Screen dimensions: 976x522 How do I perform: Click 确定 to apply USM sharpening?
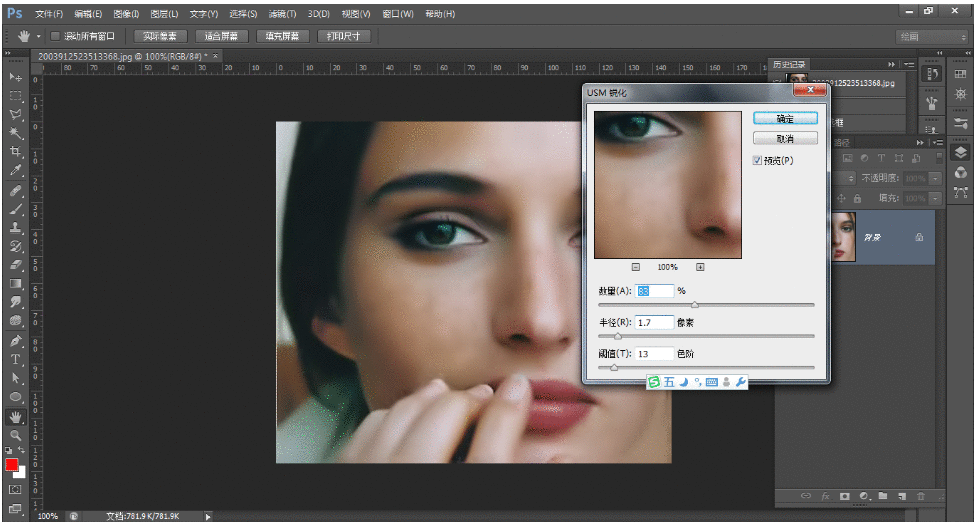tap(785, 118)
